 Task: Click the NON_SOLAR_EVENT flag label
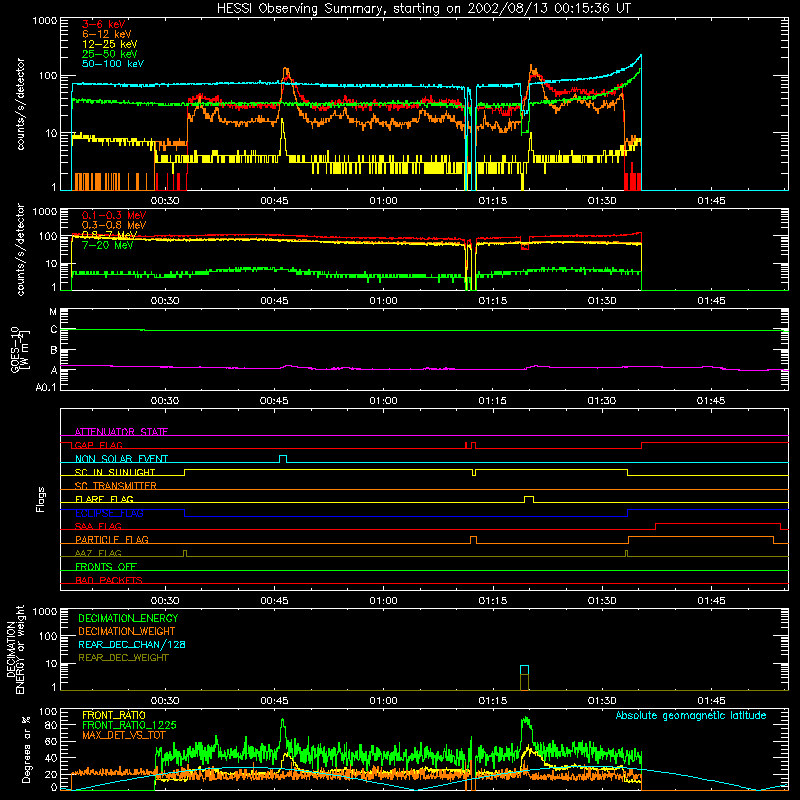(121, 459)
